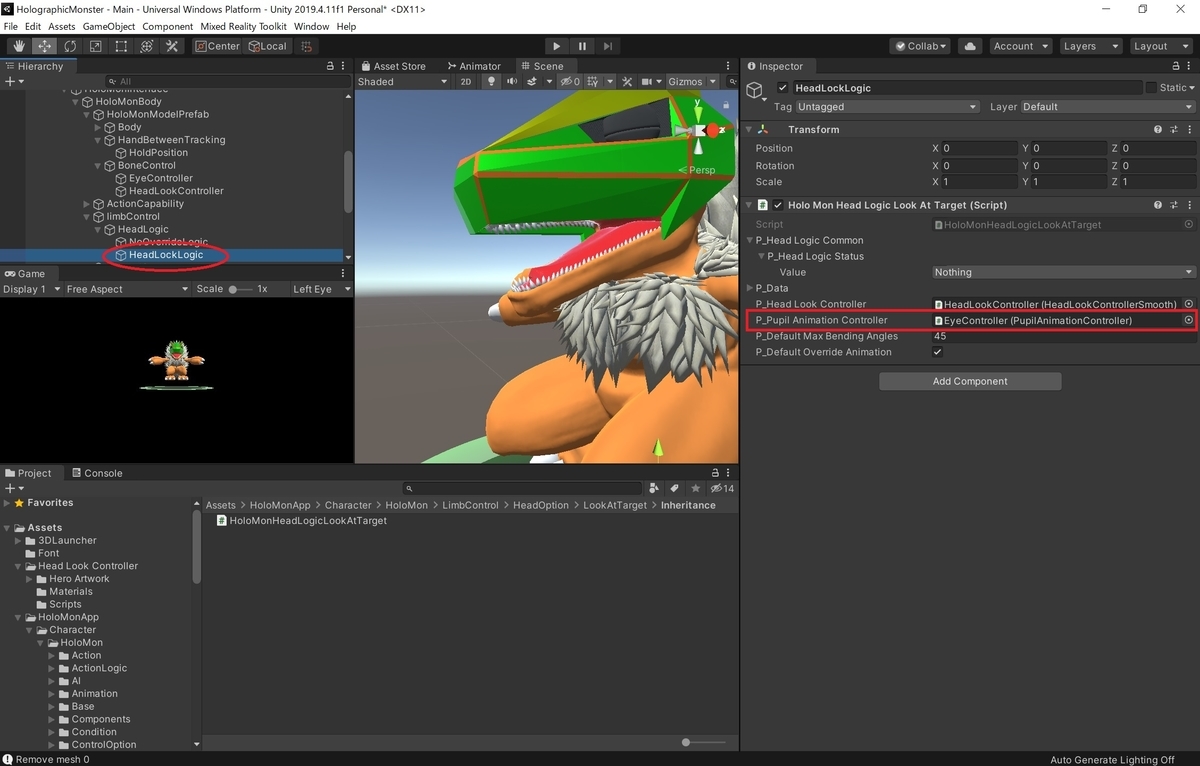Toggle hidden packages visibility in Project

click(722, 488)
